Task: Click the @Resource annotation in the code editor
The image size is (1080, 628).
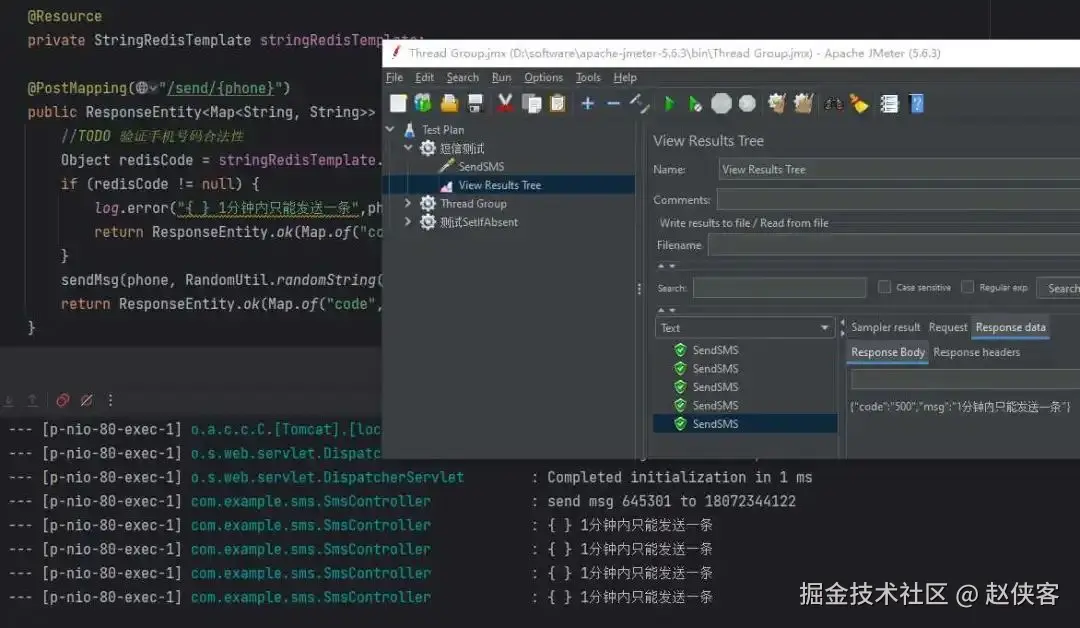Action: 65,16
